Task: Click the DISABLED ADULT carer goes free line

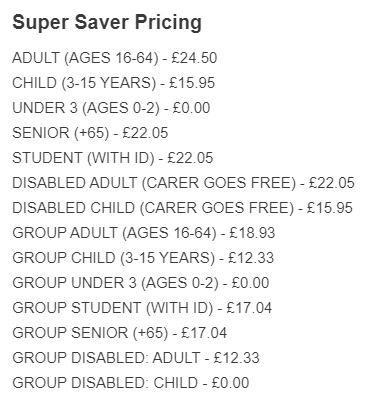Action: click(183, 183)
